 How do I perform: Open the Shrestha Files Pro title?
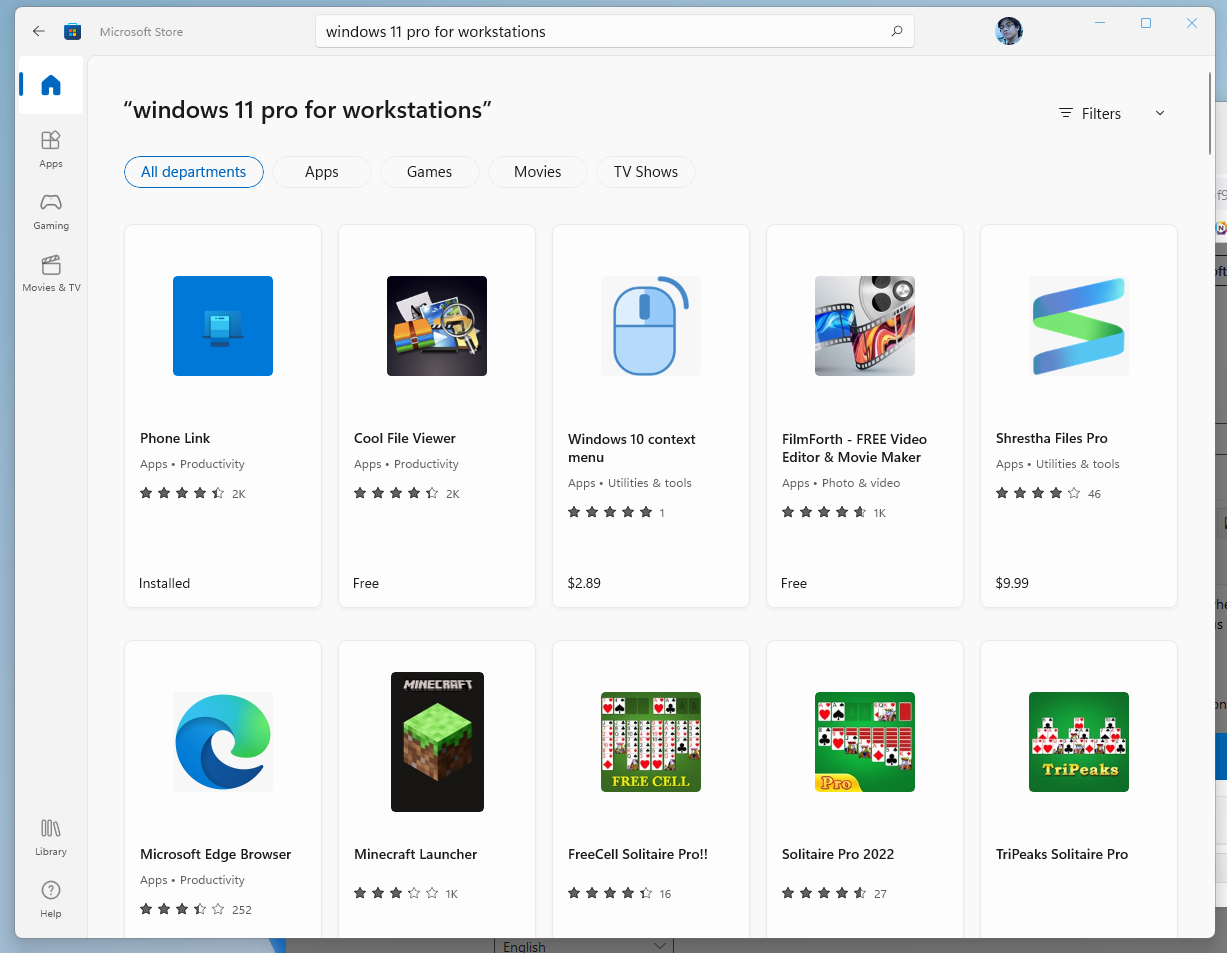[1052, 438]
